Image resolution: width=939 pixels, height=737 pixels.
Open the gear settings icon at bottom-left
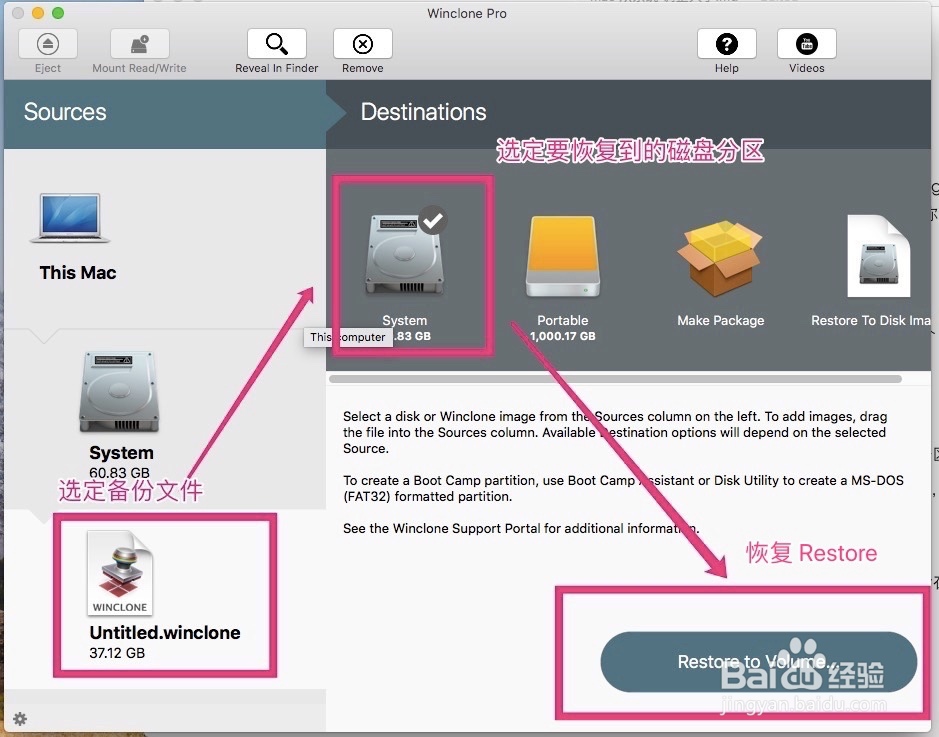pyautogui.click(x=20, y=718)
